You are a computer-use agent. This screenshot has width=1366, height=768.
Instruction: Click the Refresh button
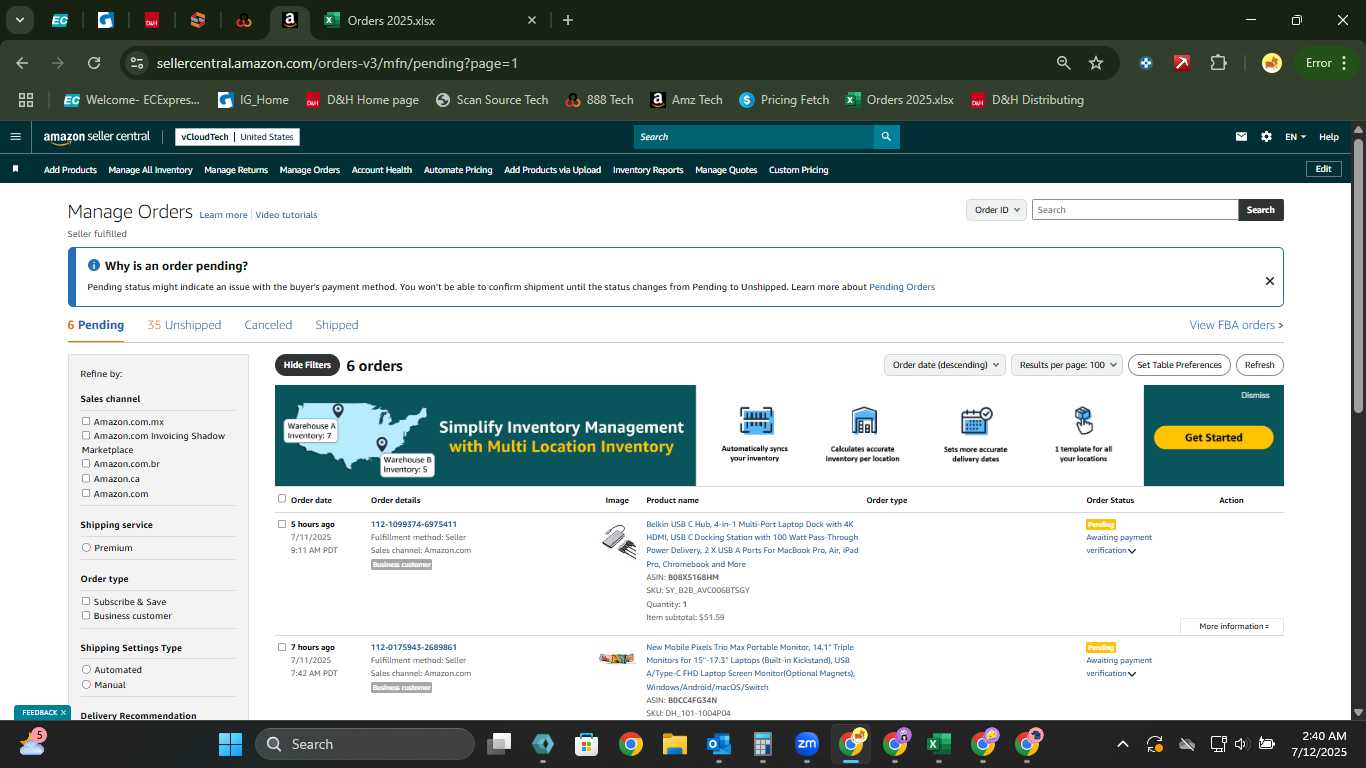[1260, 365]
